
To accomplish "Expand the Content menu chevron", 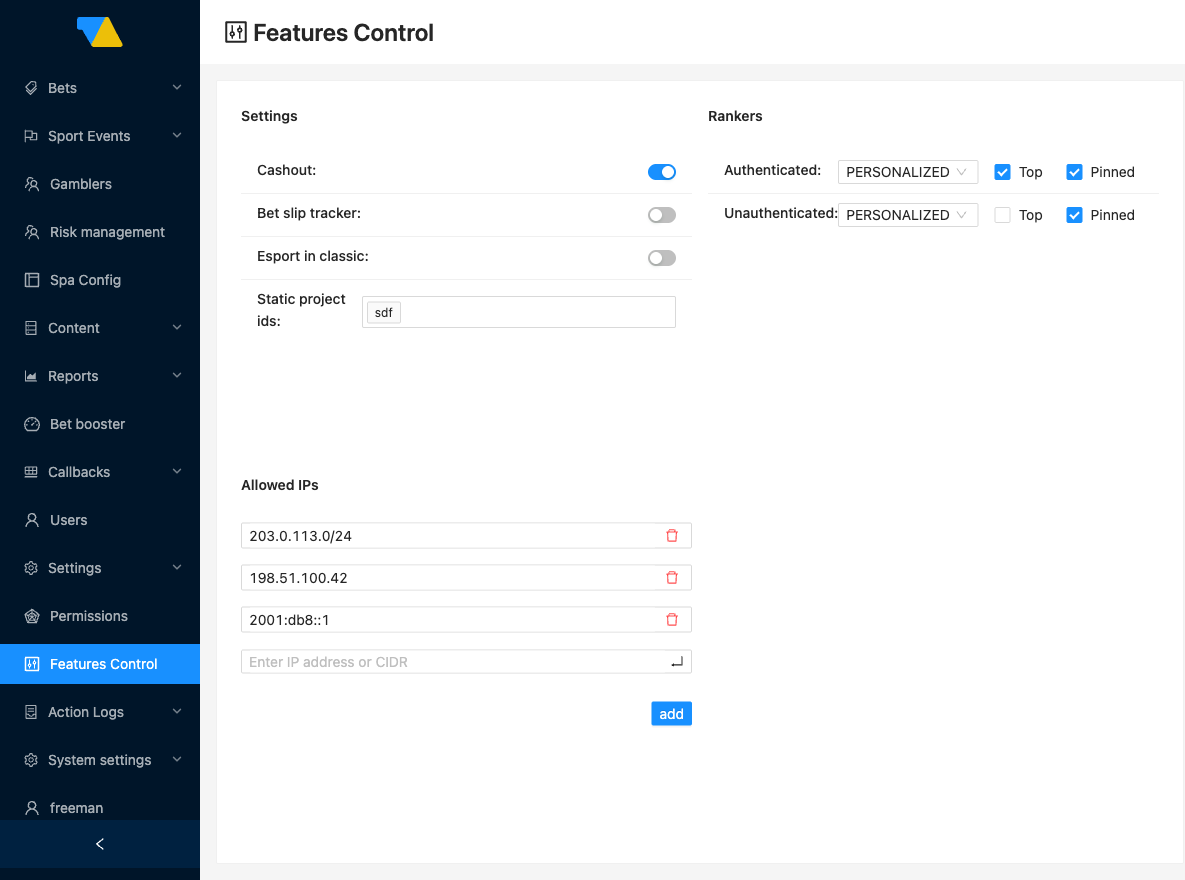I will [x=177, y=327].
